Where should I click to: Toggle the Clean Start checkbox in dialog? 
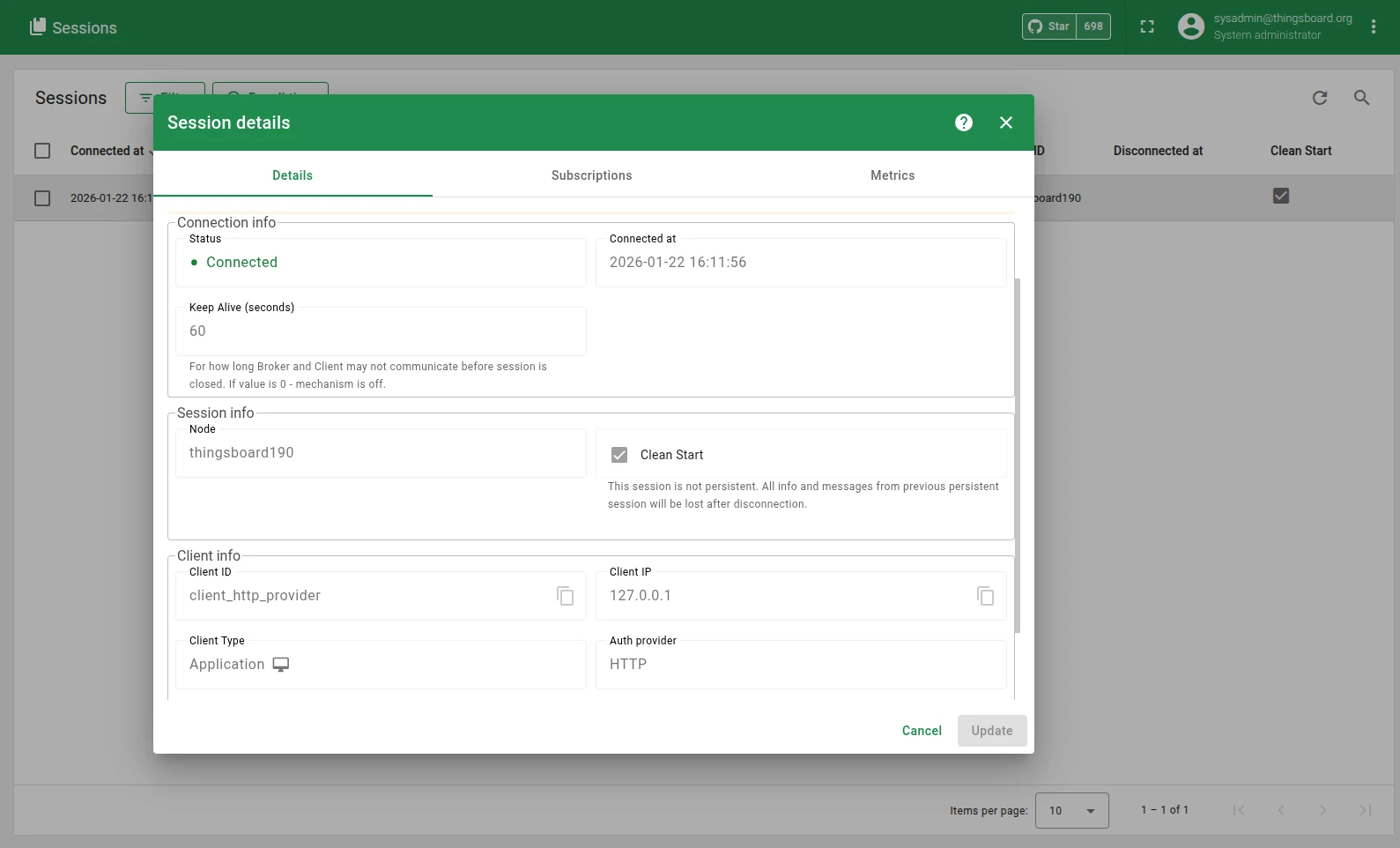point(619,455)
